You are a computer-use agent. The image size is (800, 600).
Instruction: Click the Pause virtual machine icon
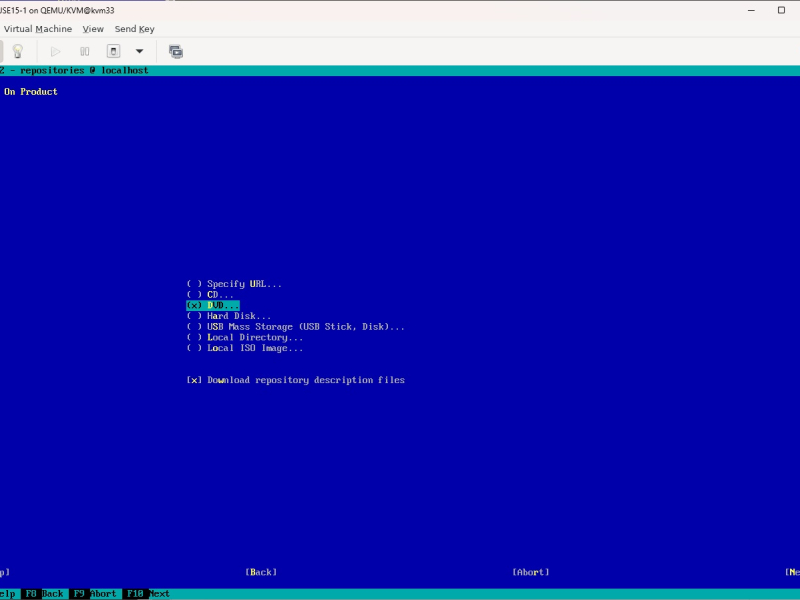coord(85,51)
